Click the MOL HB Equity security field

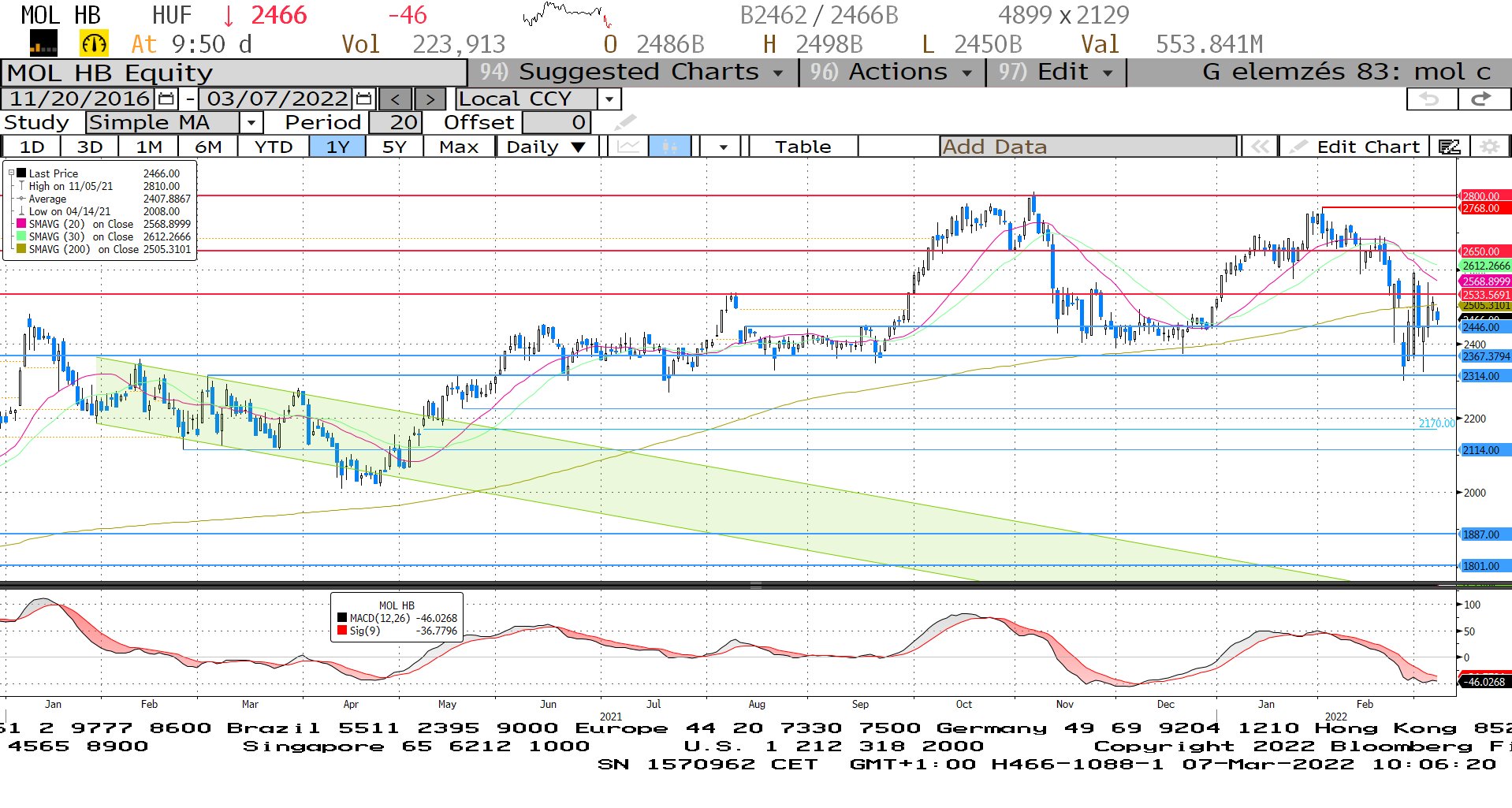(234, 73)
